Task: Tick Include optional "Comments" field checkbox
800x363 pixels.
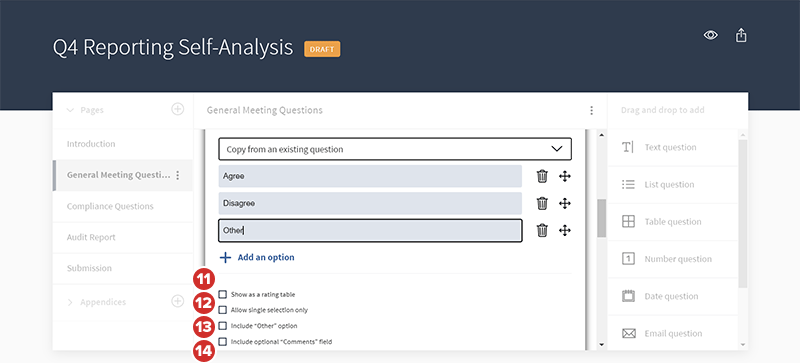Action: click(222, 342)
